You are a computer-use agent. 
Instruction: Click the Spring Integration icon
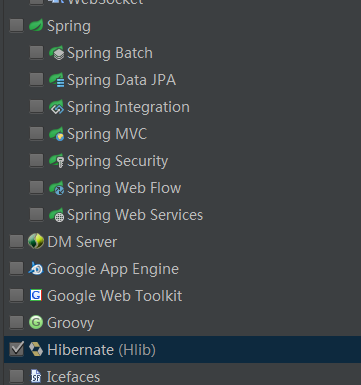click(x=56, y=107)
